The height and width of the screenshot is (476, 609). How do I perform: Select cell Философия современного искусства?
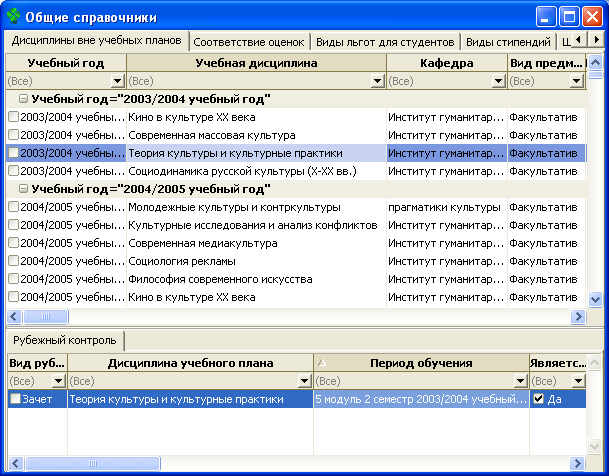coord(256,279)
